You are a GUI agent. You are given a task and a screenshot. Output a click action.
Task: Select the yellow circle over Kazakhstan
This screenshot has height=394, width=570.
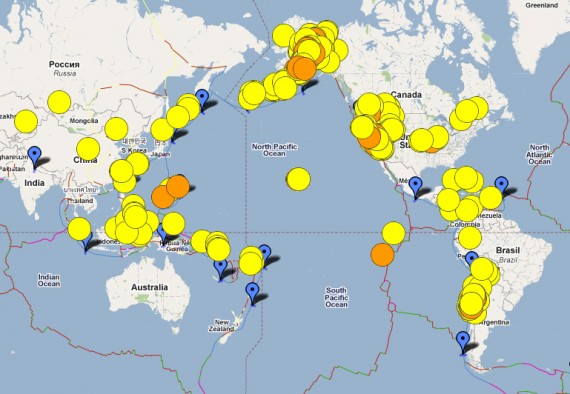(26, 121)
